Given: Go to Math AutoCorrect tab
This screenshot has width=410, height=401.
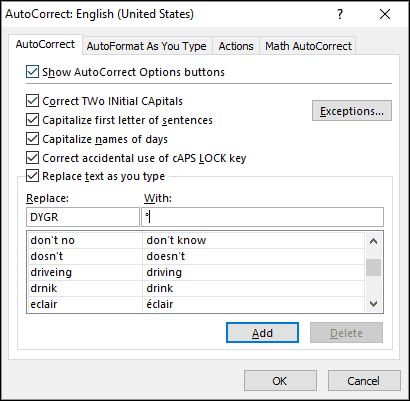Looking at the screenshot, I should pos(308,46).
